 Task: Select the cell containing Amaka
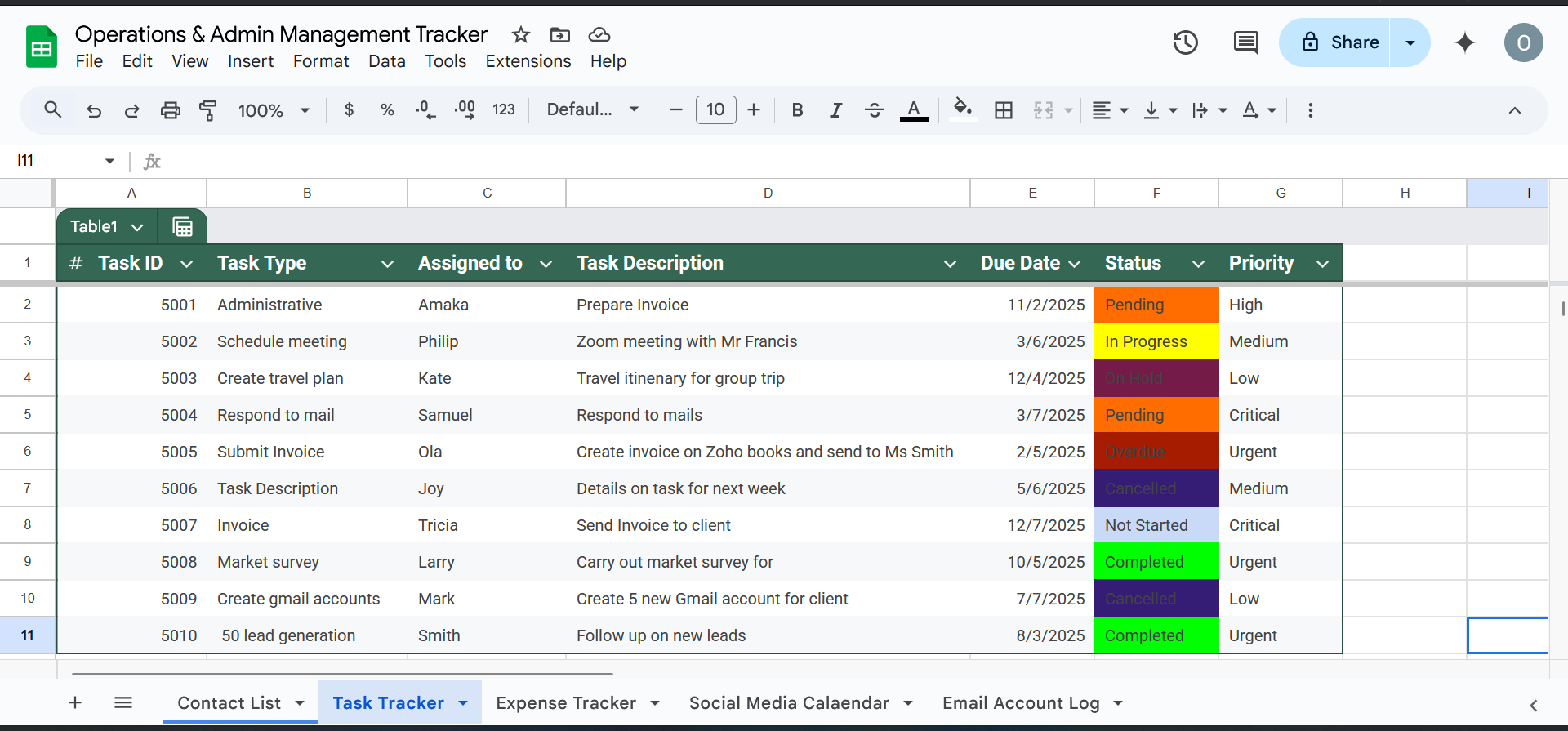click(487, 305)
